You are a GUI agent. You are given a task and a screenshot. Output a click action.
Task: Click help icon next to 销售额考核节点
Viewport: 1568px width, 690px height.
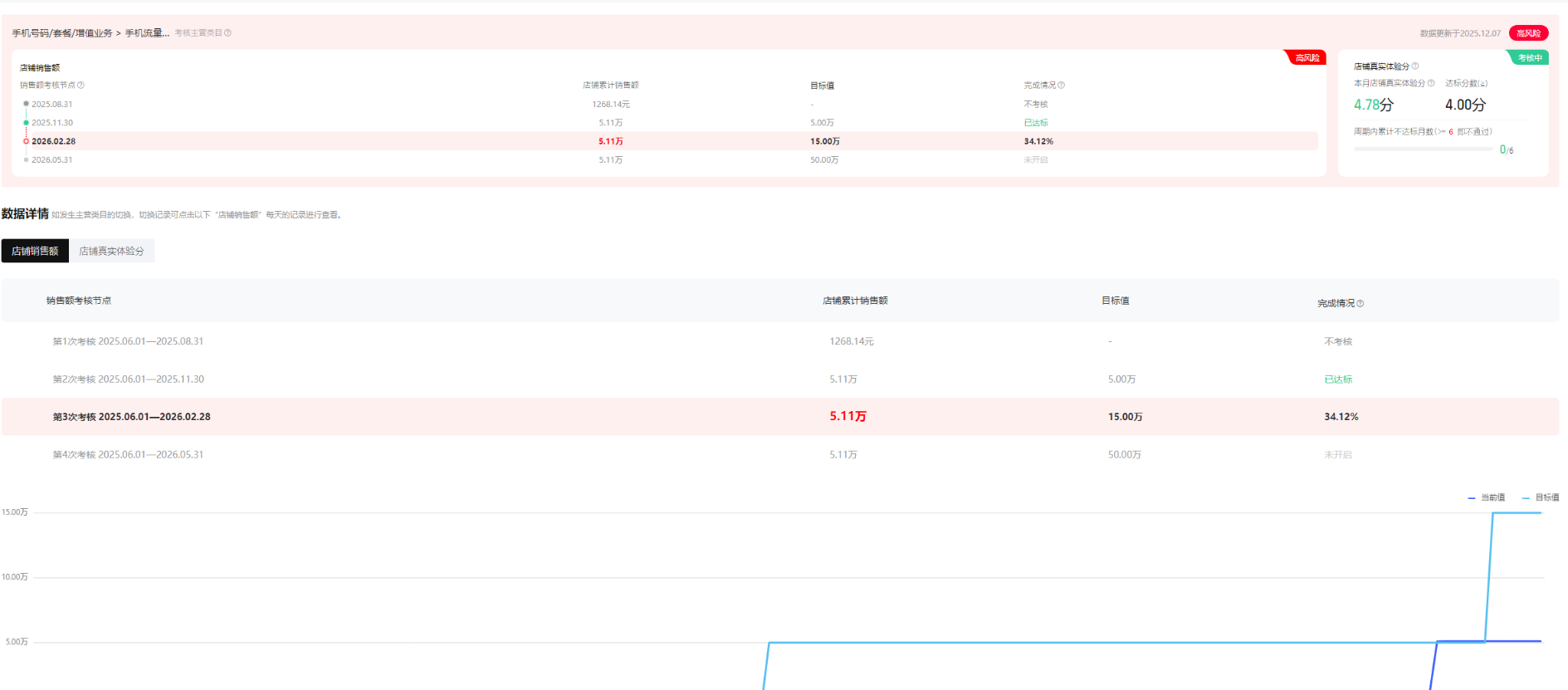pos(81,86)
